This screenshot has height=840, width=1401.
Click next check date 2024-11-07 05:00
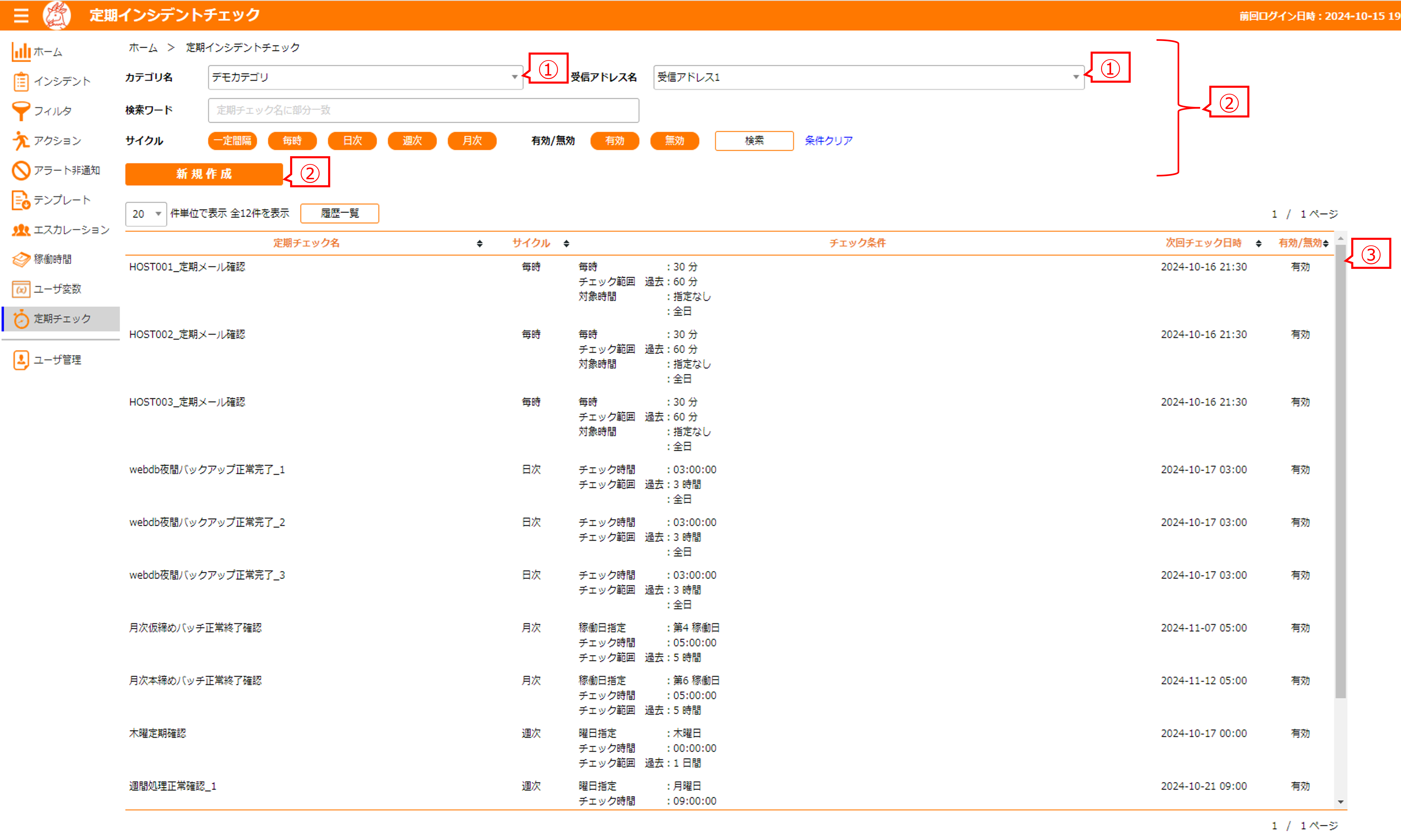[x=1204, y=628]
